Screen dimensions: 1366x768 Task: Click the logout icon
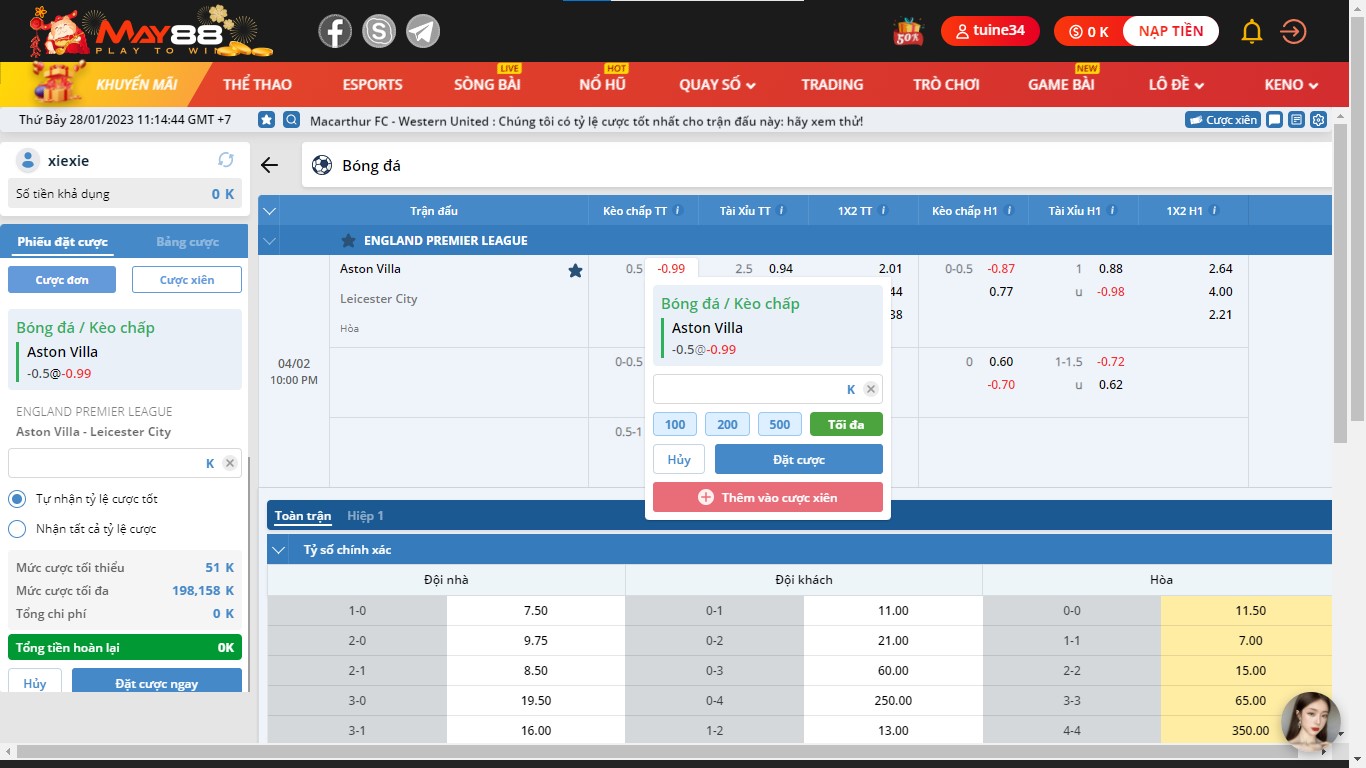(x=1293, y=32)
